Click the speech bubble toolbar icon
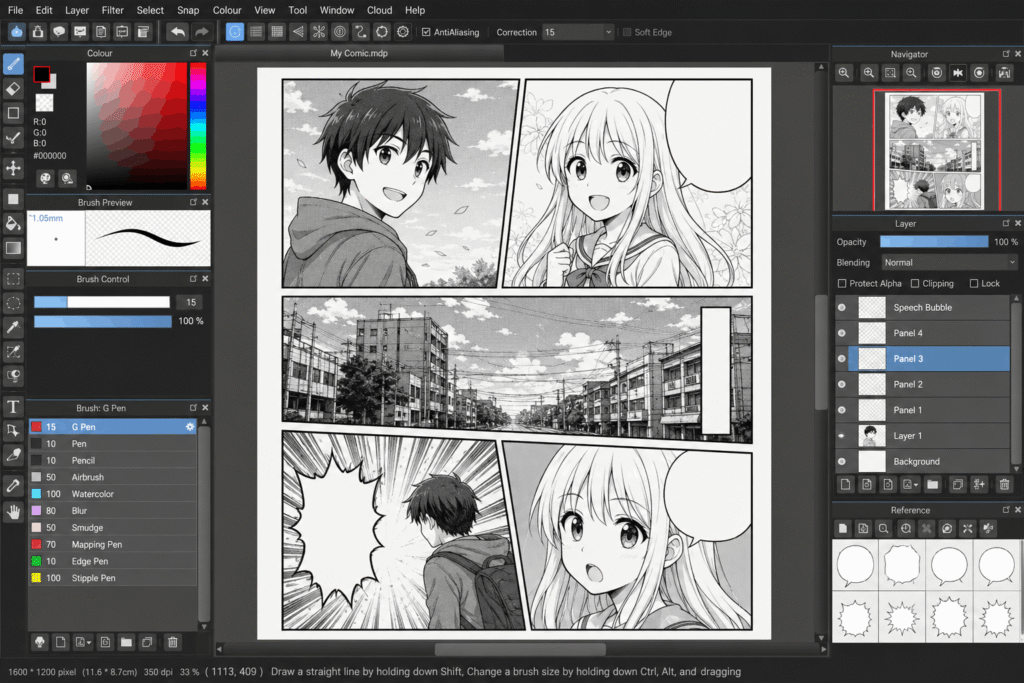This screenshot has width=1024, height=683. pyautogui.click(x=59, y=32)
